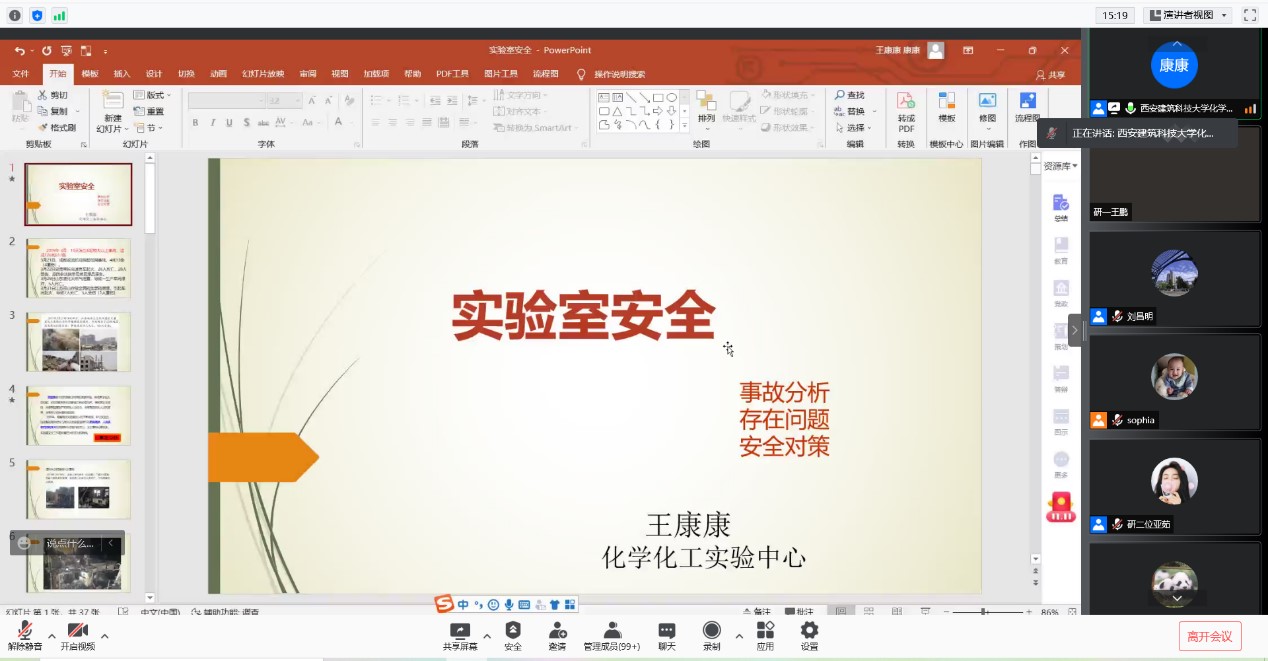Open the Apps (应用) icon
The height and width of the screenshot is (661, 1268).
tap(765, 631)
